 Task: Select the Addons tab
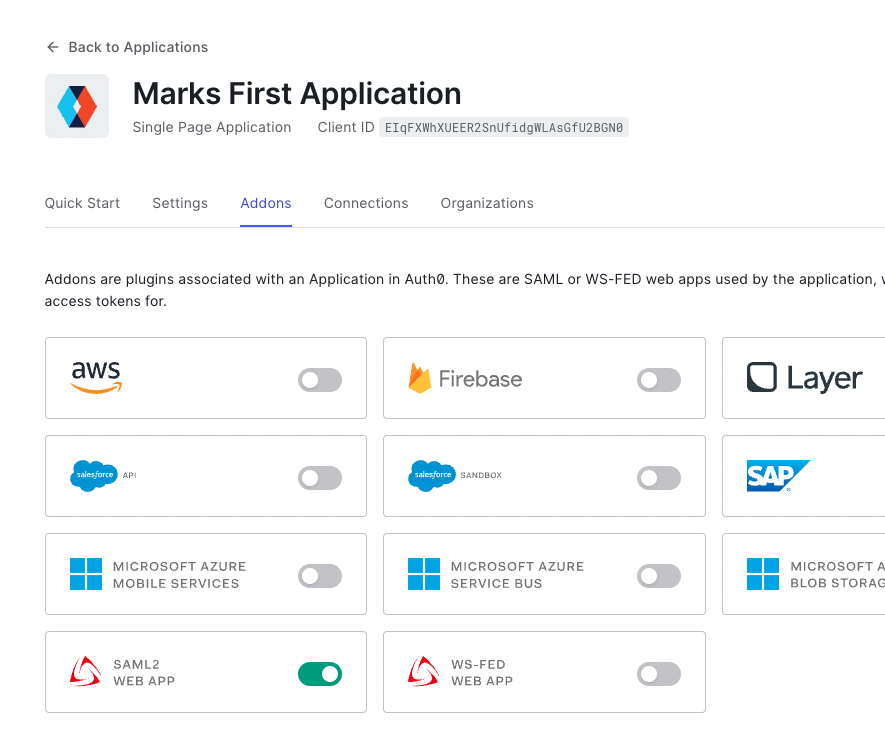(x=266, y=203)
